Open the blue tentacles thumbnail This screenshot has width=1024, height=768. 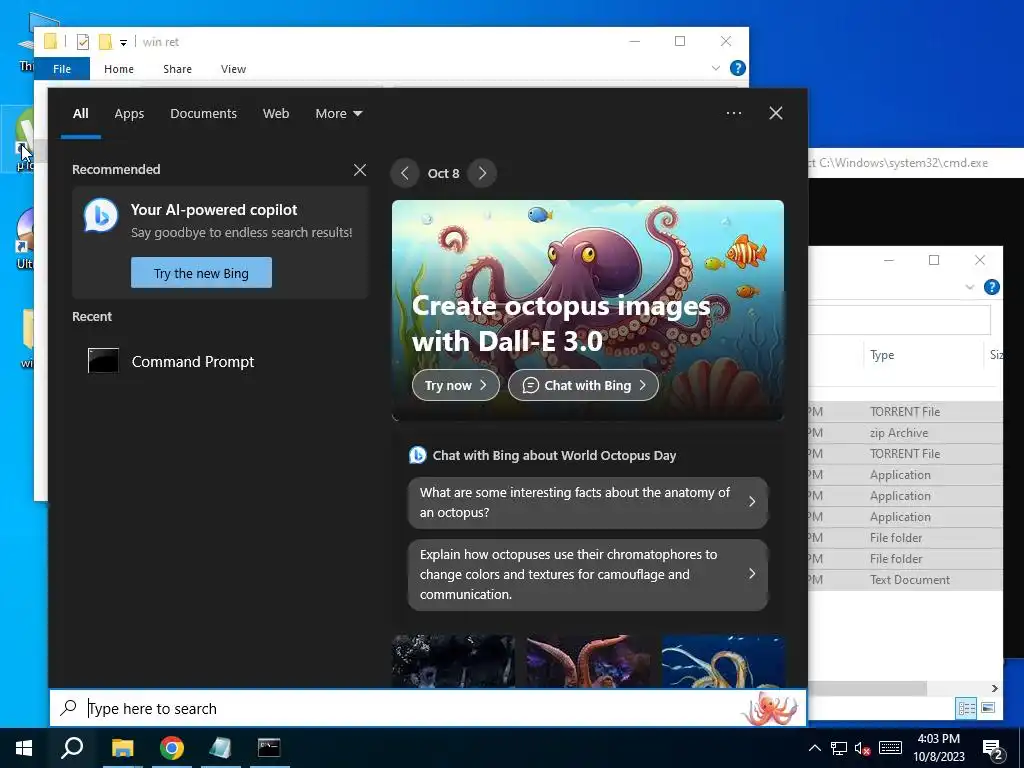(x=723, y=660)
